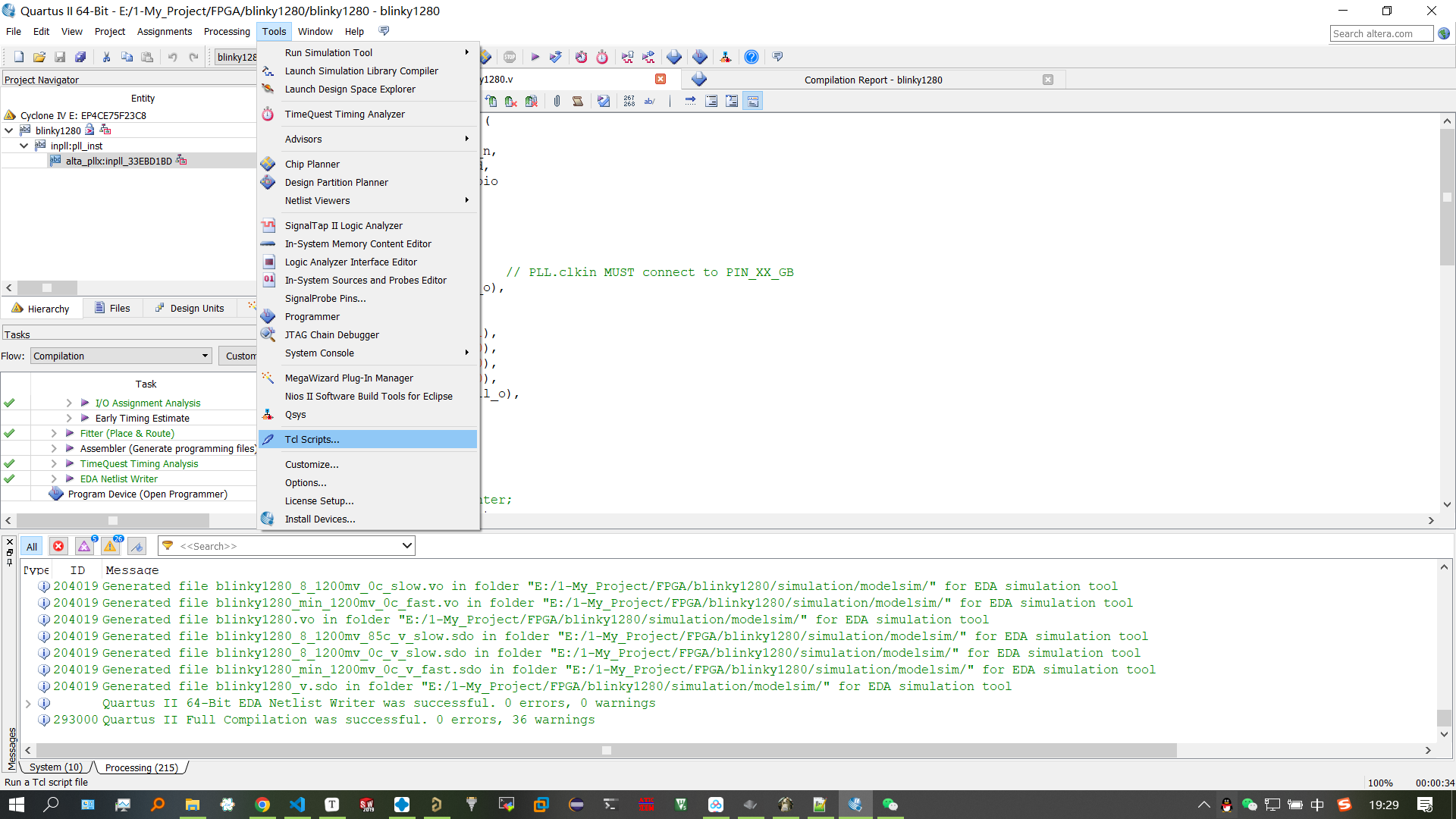The height and width of the screenshot is (819, 1456).
Task: Expand the Fitter (Place & Route) task
Action: click(54, 433)
